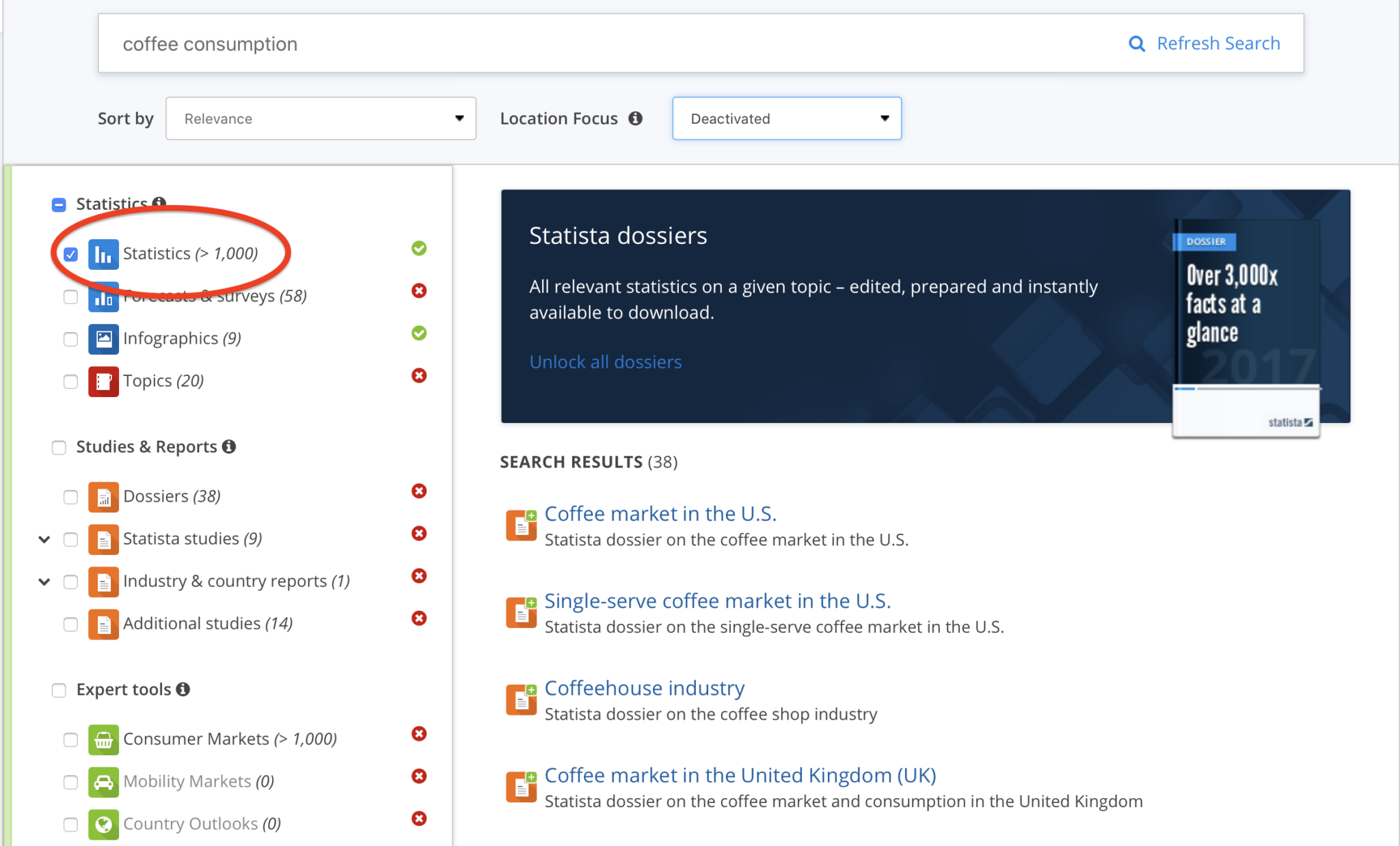This screenshot has width=1400, height=846.
Task: Click the Country Outlooks globe icon
Action: [103, 824]
